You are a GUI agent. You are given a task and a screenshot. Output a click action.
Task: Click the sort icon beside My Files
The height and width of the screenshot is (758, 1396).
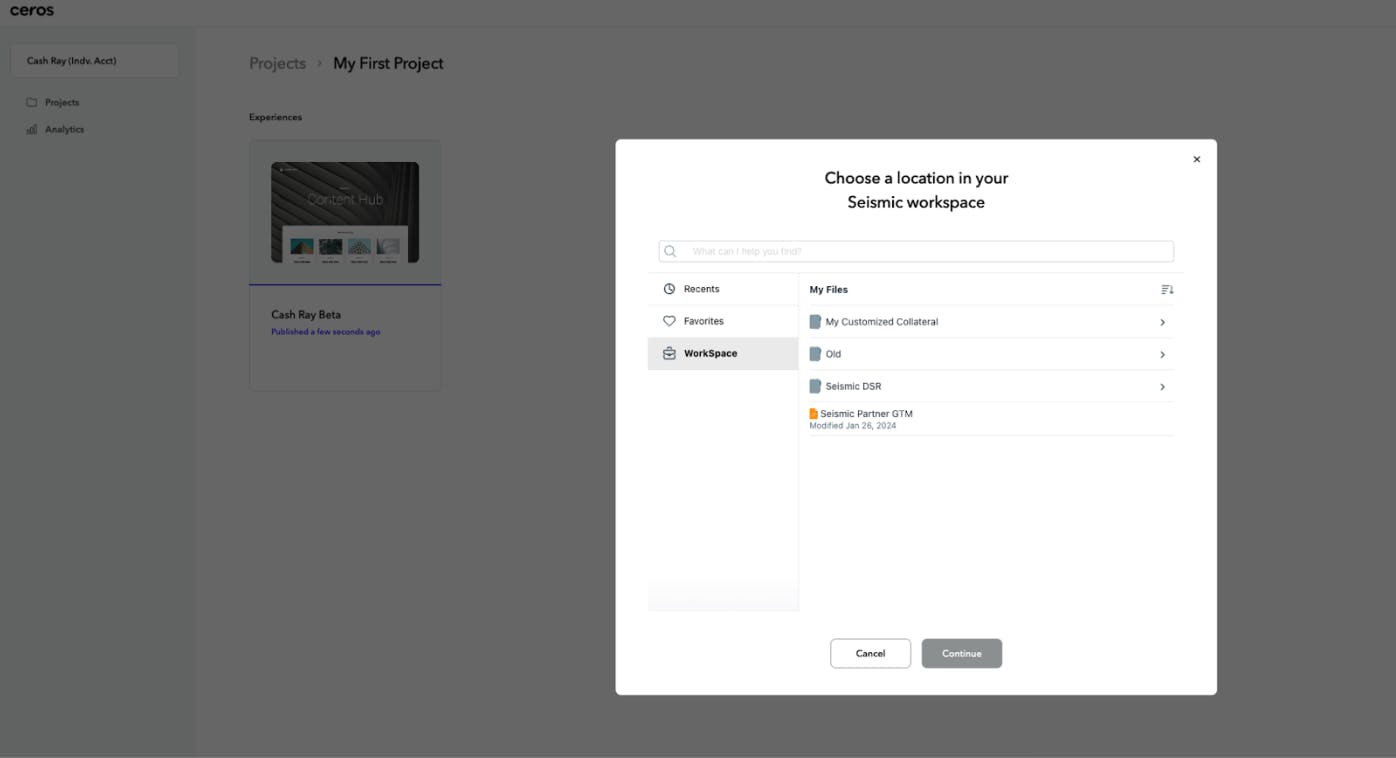tap(1167, 290)
